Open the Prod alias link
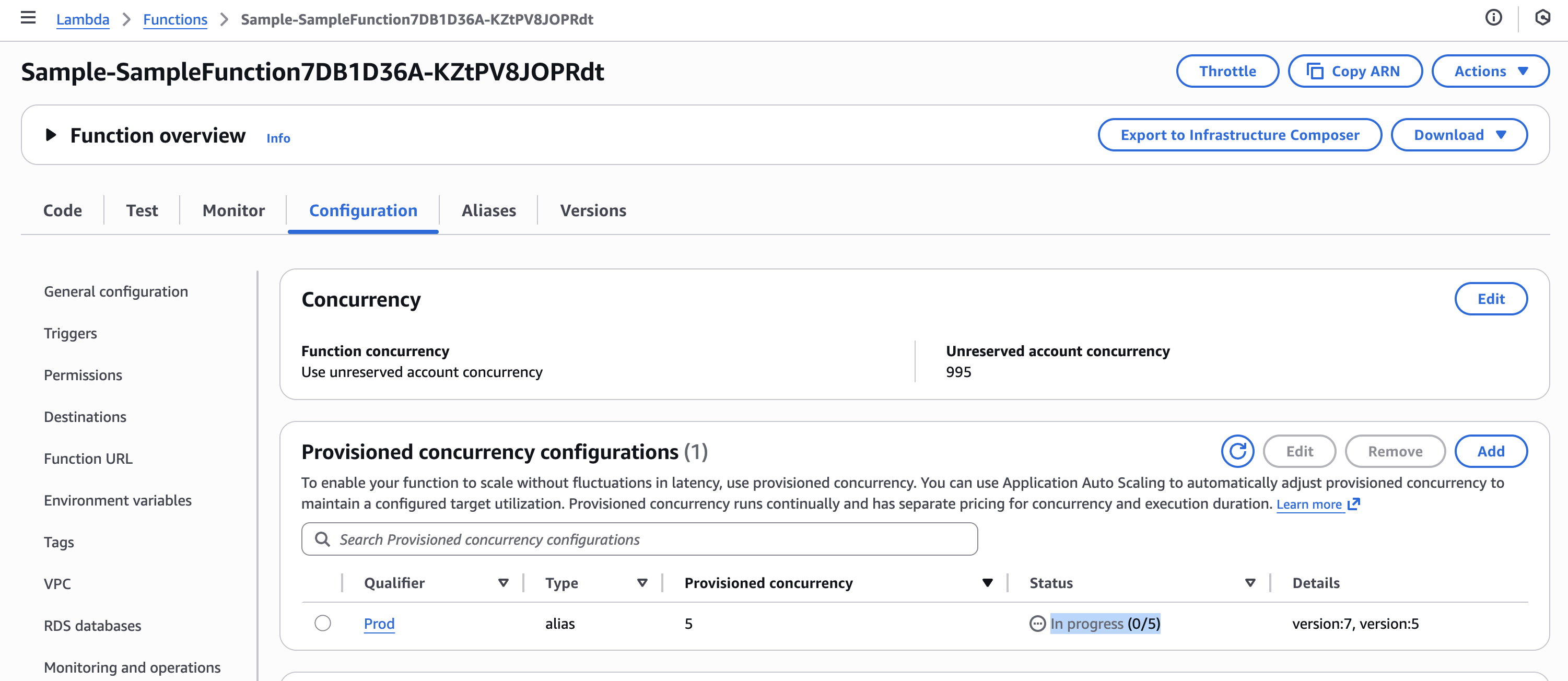The image size is (1568, 681). pyautogui.click(x=379, y=623)
